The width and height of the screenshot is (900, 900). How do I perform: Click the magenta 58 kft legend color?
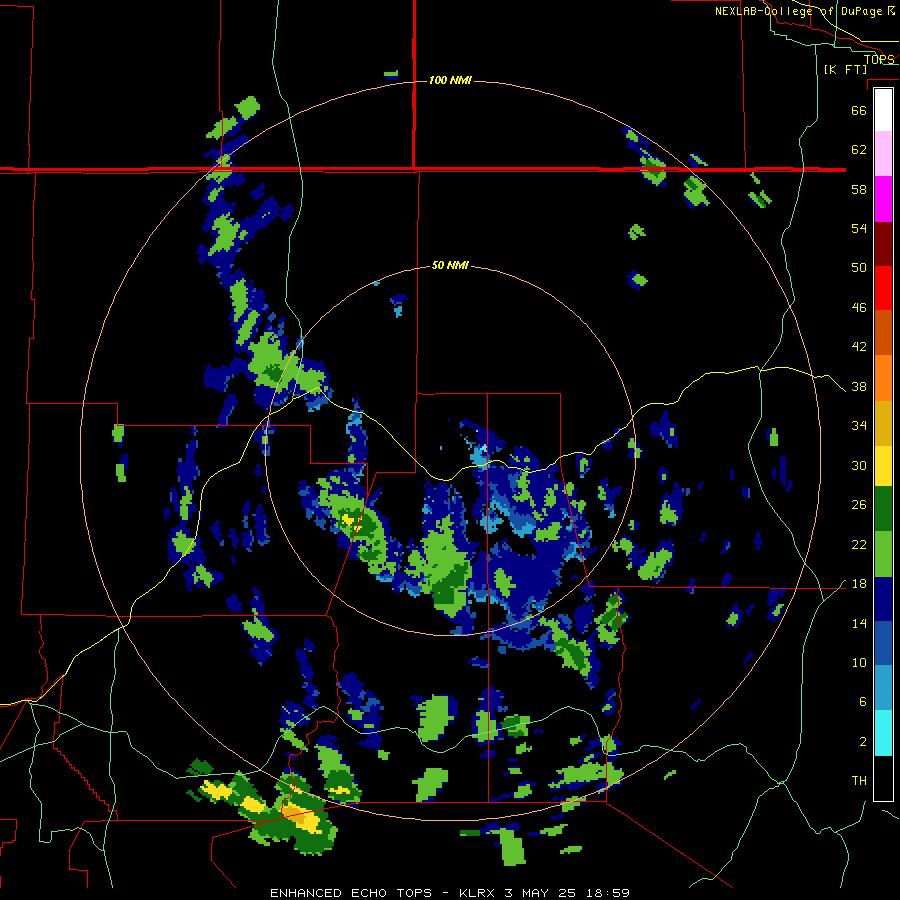click(883, 199)
